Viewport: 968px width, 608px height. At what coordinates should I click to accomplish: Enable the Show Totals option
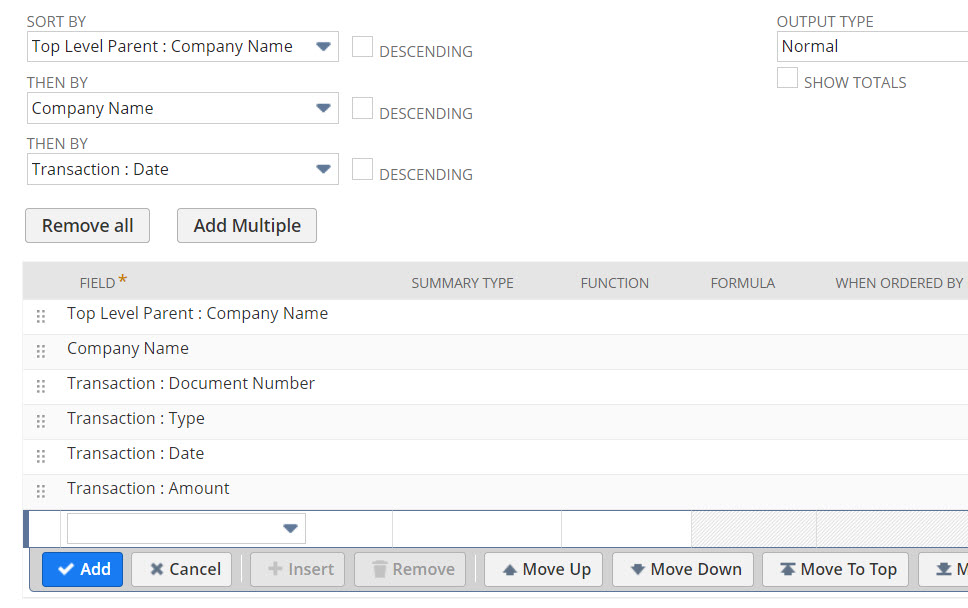787,77
